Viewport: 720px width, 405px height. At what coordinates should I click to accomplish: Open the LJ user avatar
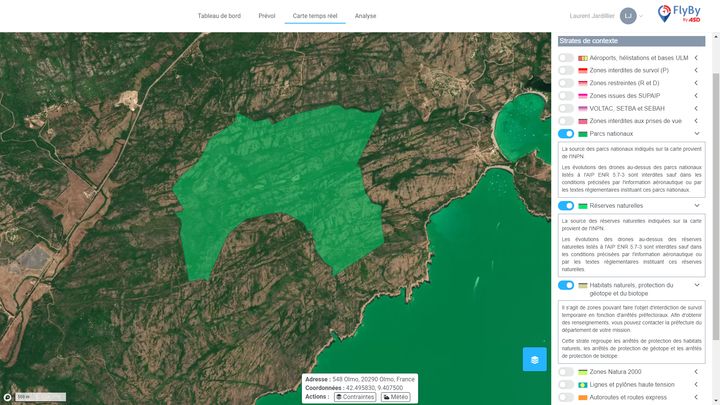pos(628,16)
